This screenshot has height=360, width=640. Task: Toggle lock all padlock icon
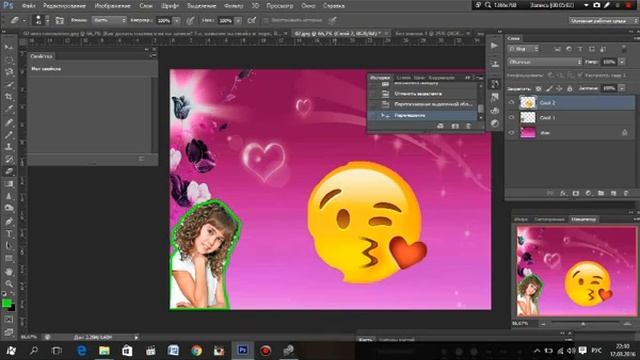pos(570,89)
